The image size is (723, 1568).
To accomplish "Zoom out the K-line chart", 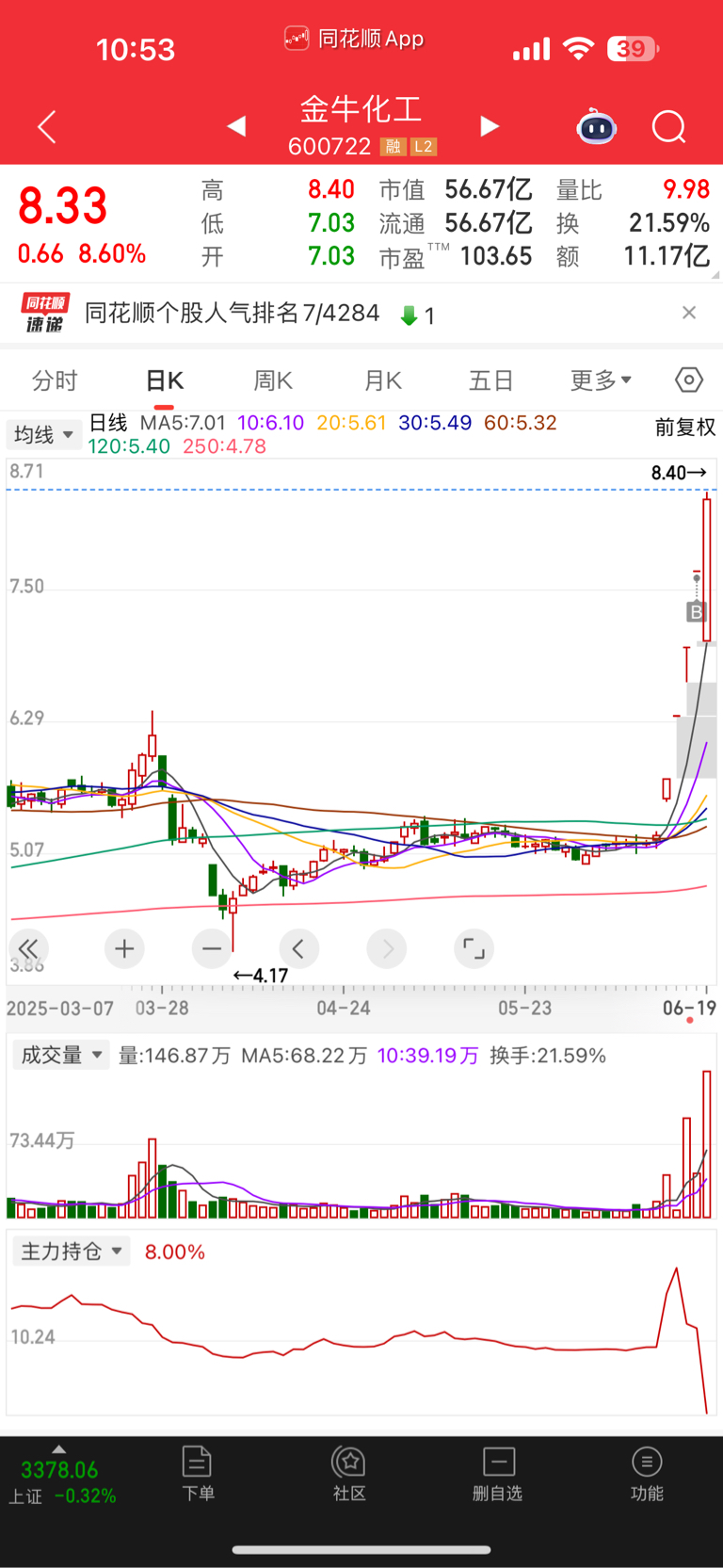I will click(x=212, y=948).
